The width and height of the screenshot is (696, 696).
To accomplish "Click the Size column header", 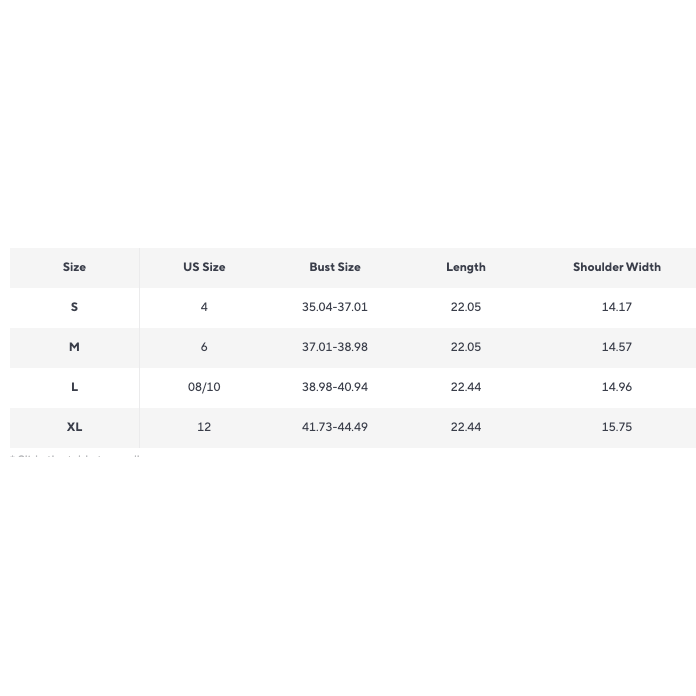I will [x=74, y=267].
